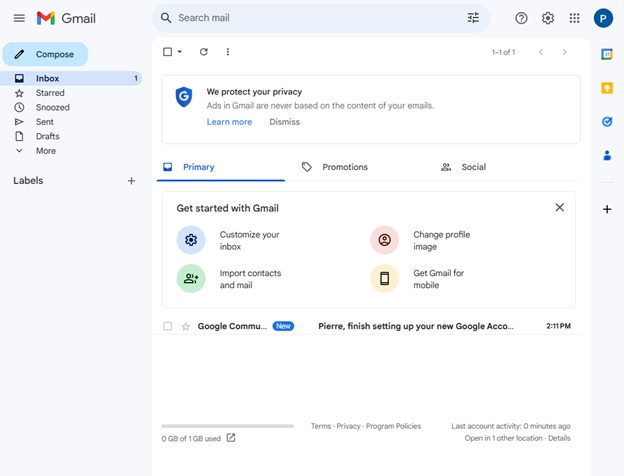Get add-ons plus icon in side panel
The height and width of the screenshot is (476, 624).
606,209
